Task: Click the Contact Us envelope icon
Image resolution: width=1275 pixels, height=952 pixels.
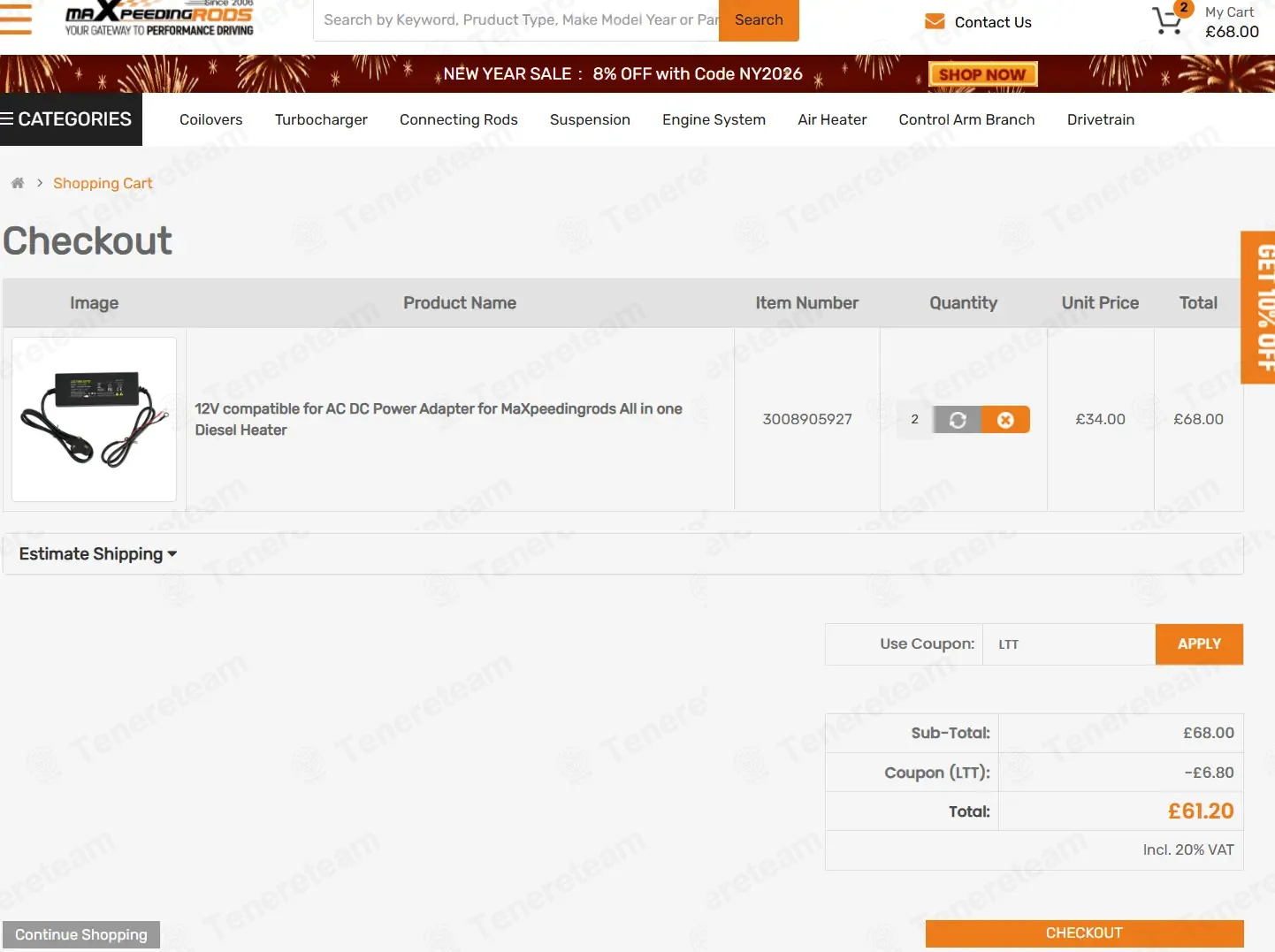Action: pos(935,21)
